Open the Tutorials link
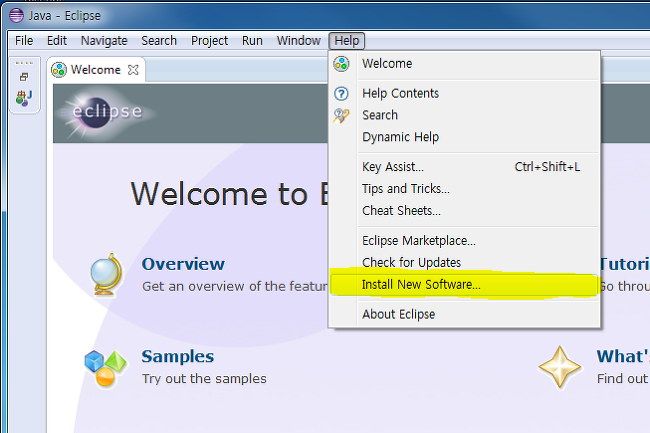 point(625,264)
